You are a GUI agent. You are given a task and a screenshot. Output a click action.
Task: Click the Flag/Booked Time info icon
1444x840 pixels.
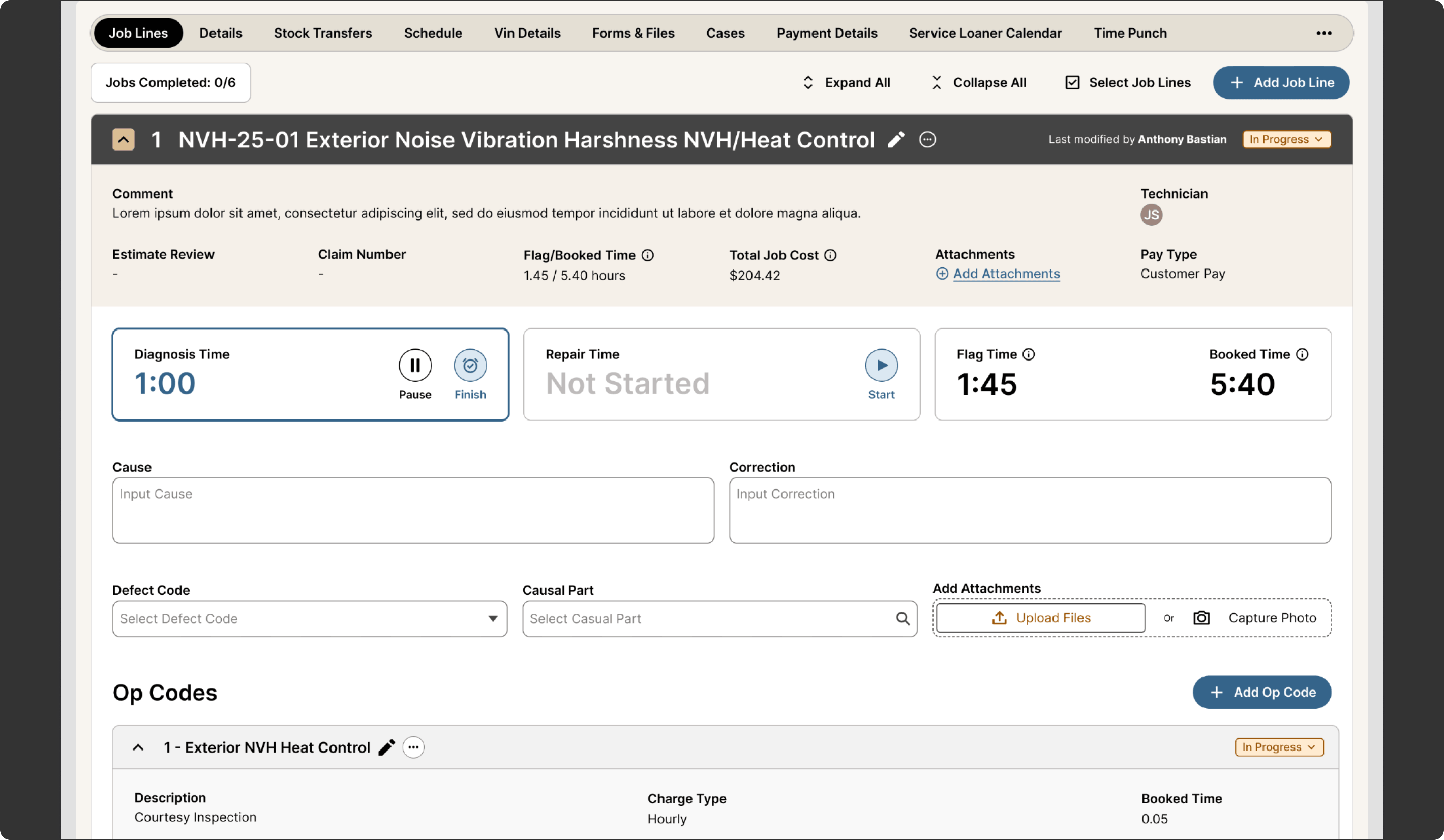647,255
